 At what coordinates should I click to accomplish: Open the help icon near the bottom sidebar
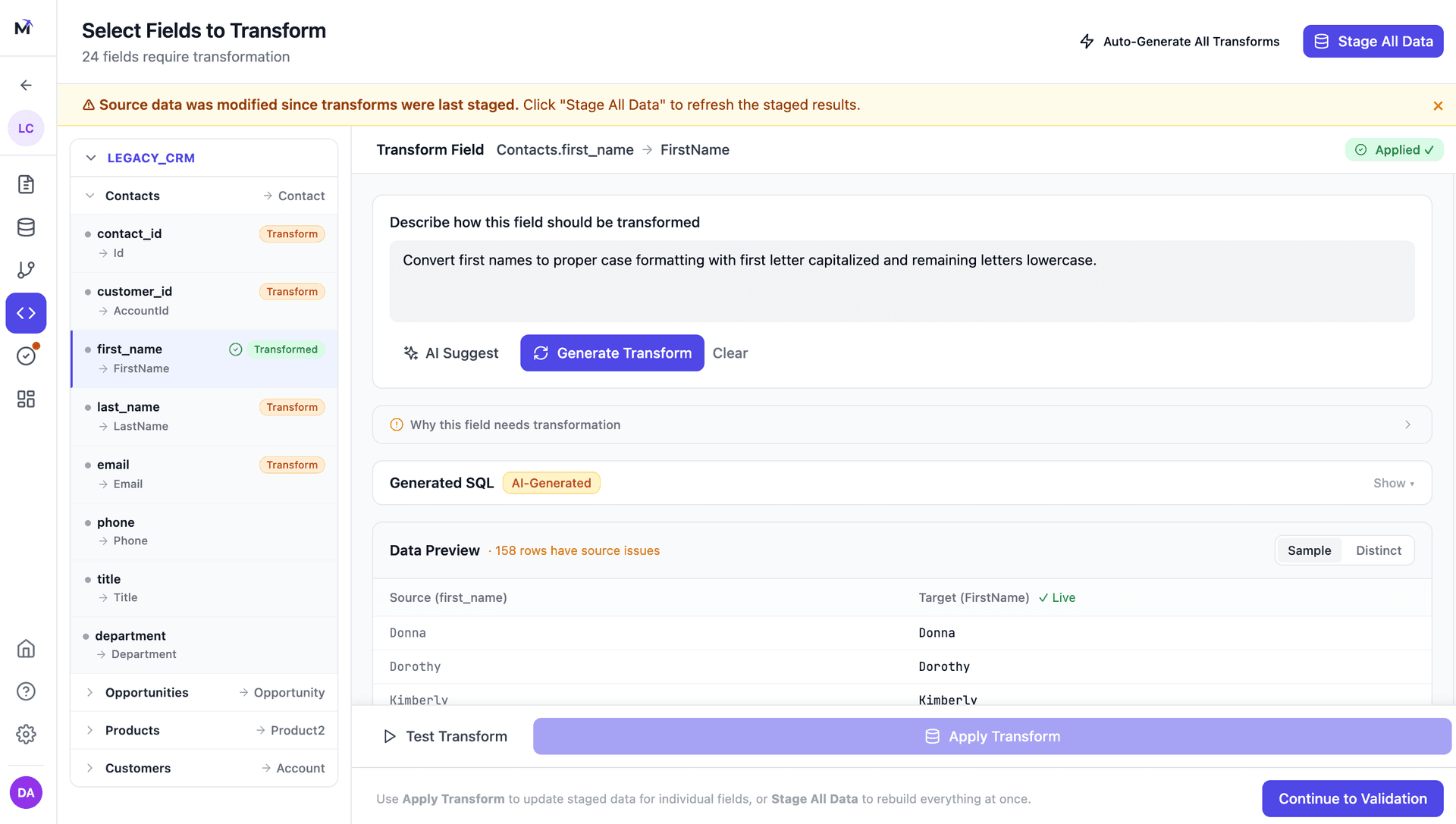click(x=26, y=691)
